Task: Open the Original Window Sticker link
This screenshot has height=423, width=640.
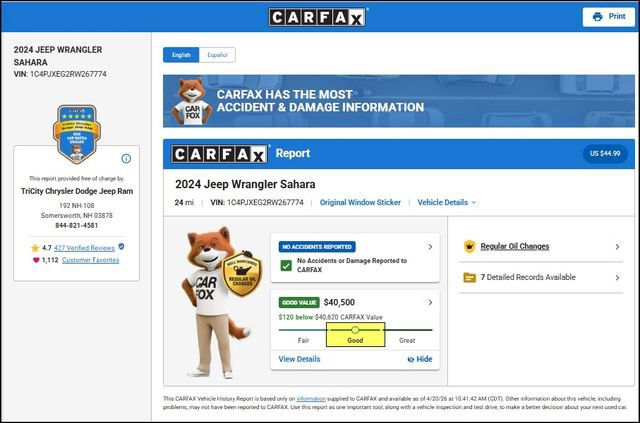Action: coord(360,203)
